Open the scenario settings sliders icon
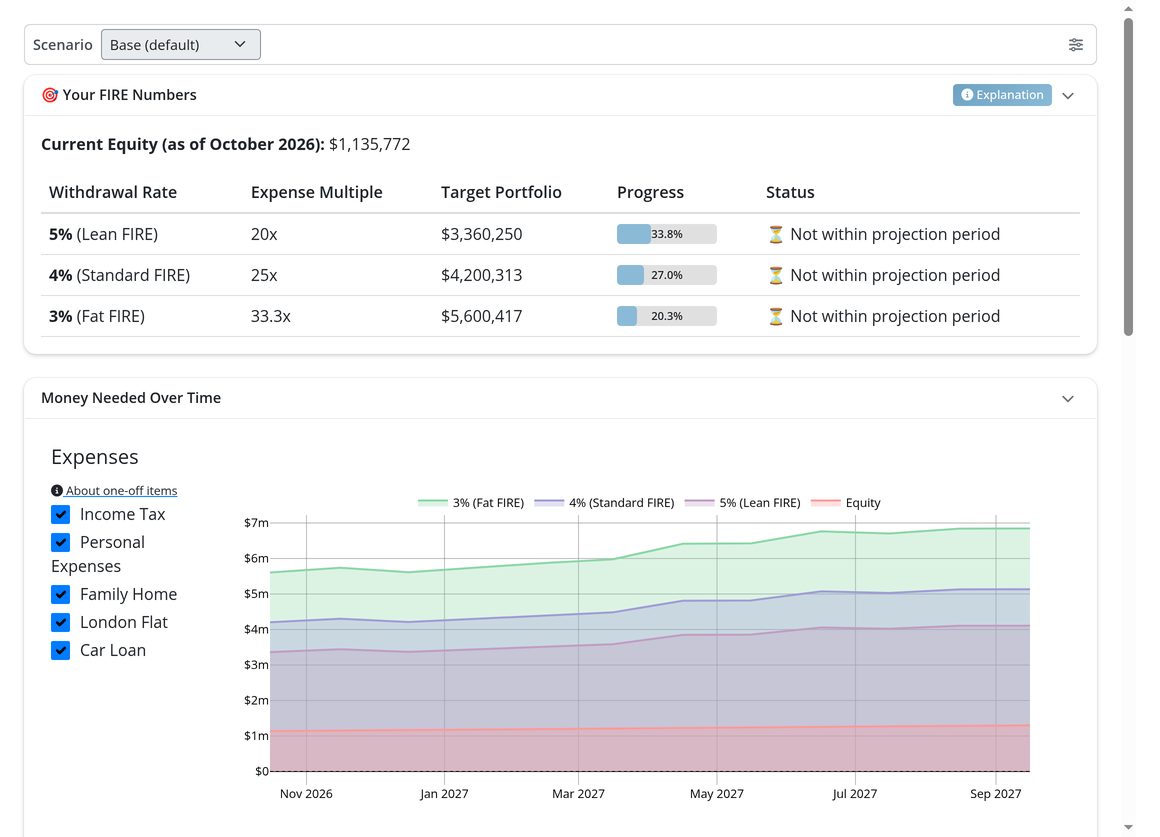 pyautogui.click(x=1076, y=44)
